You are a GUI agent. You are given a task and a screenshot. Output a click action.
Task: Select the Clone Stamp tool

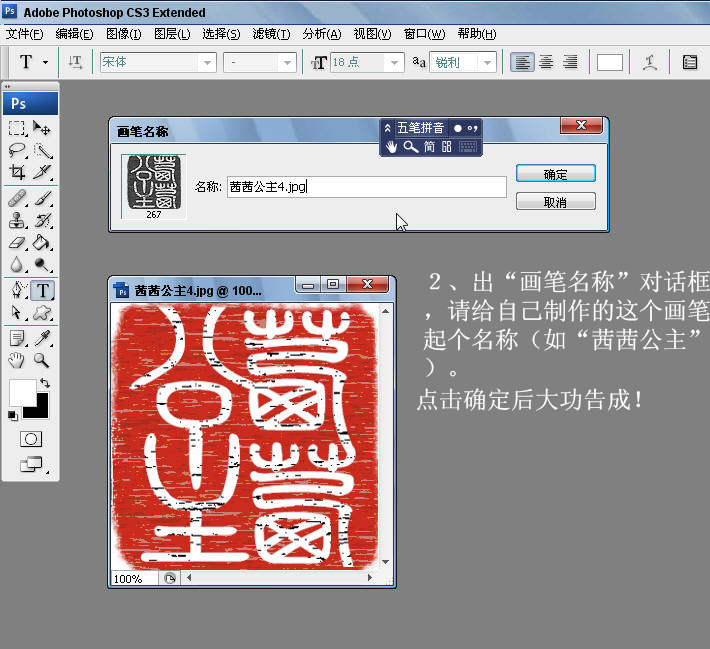coord(17,221)
